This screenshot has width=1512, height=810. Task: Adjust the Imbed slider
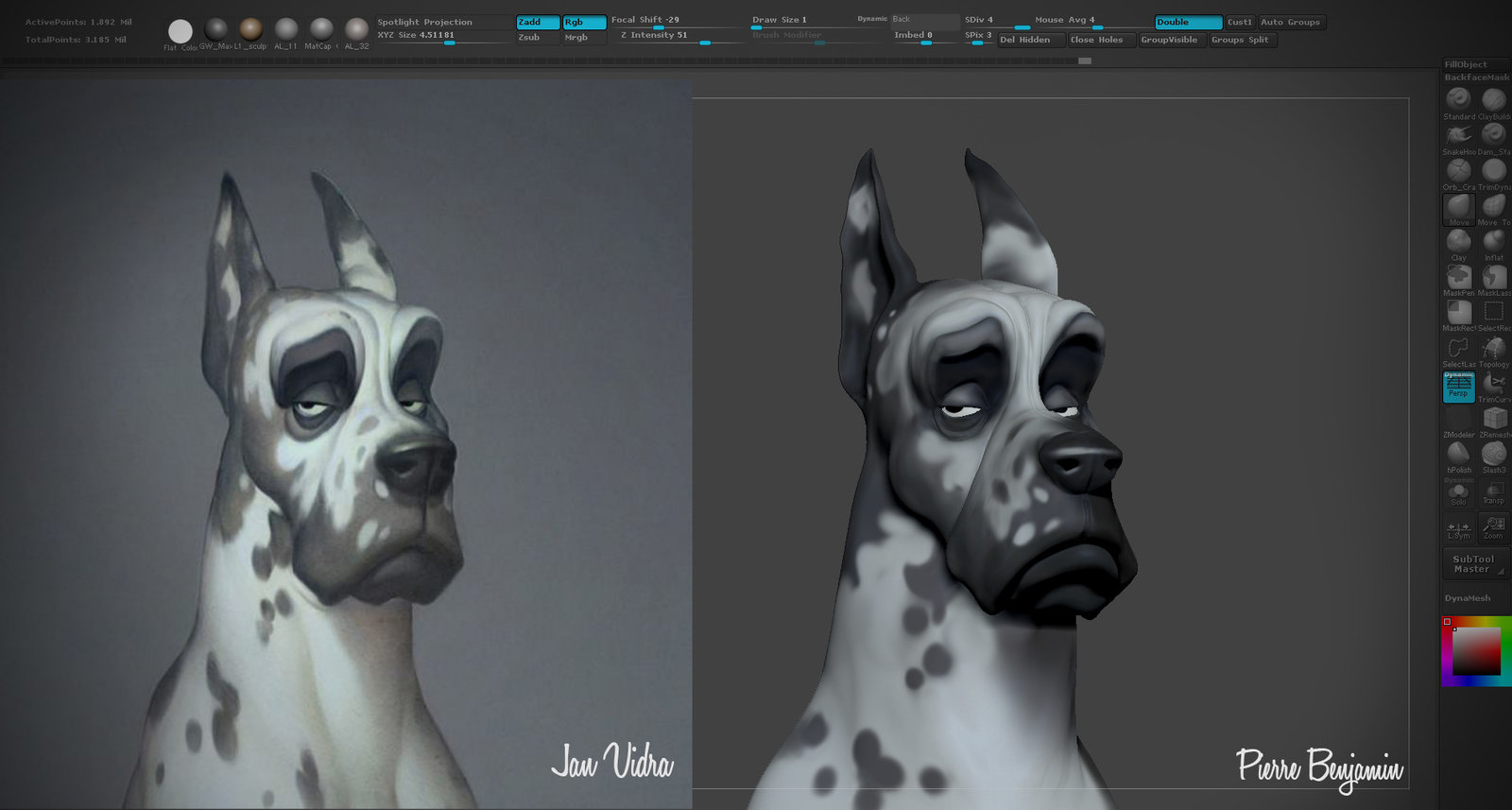[x=925, y=38]
